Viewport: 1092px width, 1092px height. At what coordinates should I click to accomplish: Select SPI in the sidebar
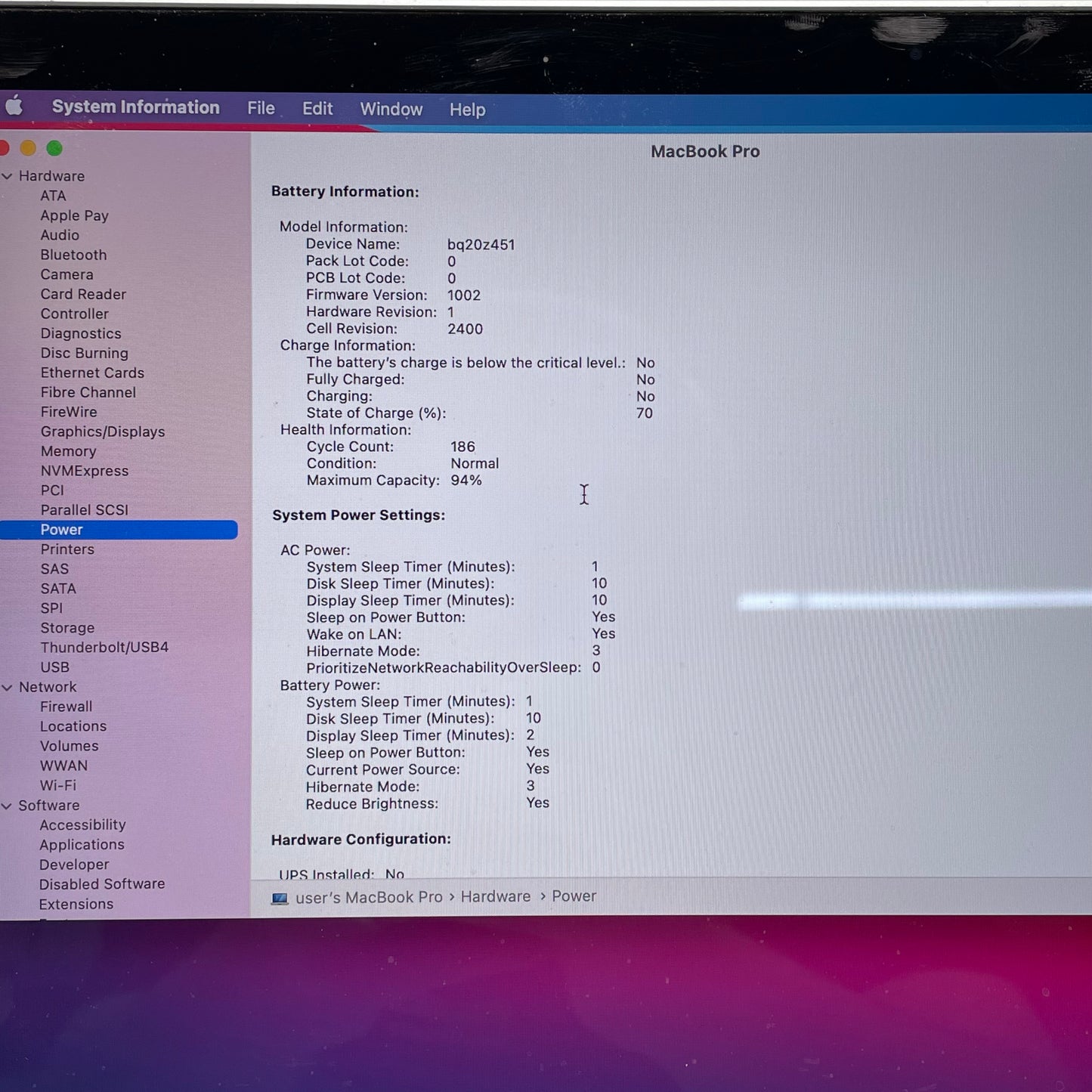click(51, 608)
